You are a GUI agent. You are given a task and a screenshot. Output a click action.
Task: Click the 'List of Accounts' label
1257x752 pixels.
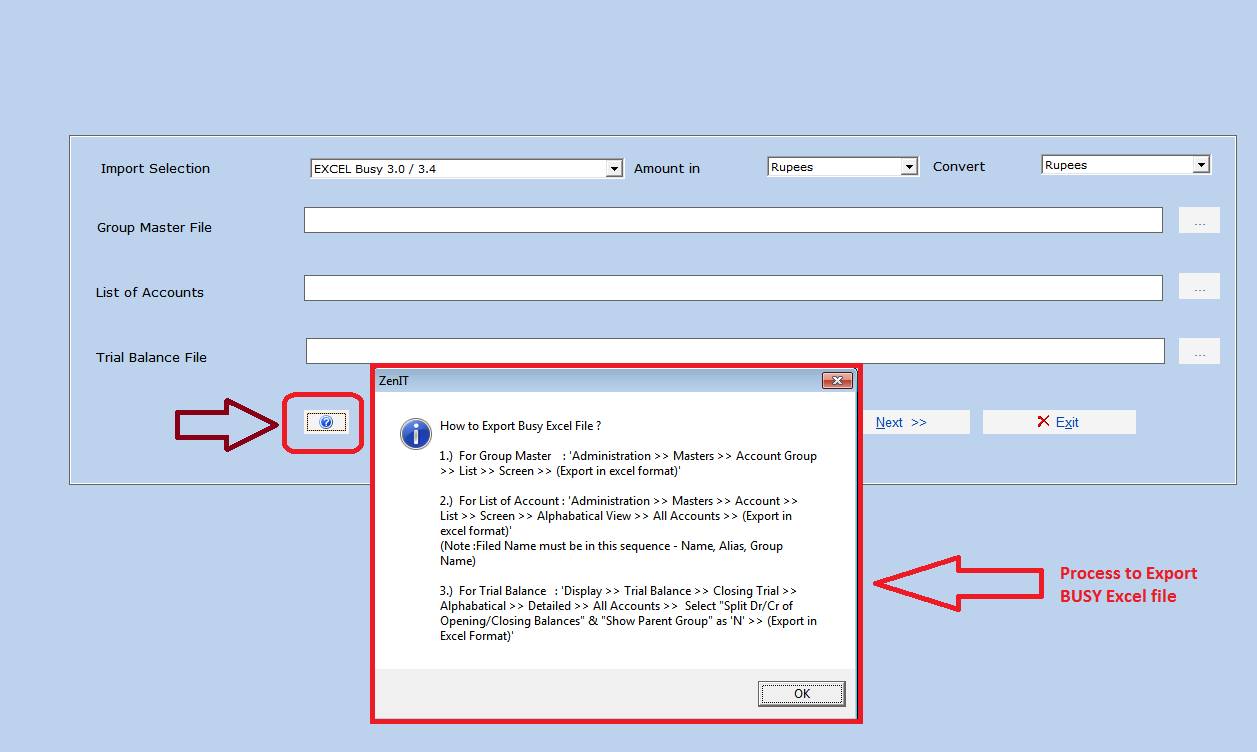[x=150, y=293]
